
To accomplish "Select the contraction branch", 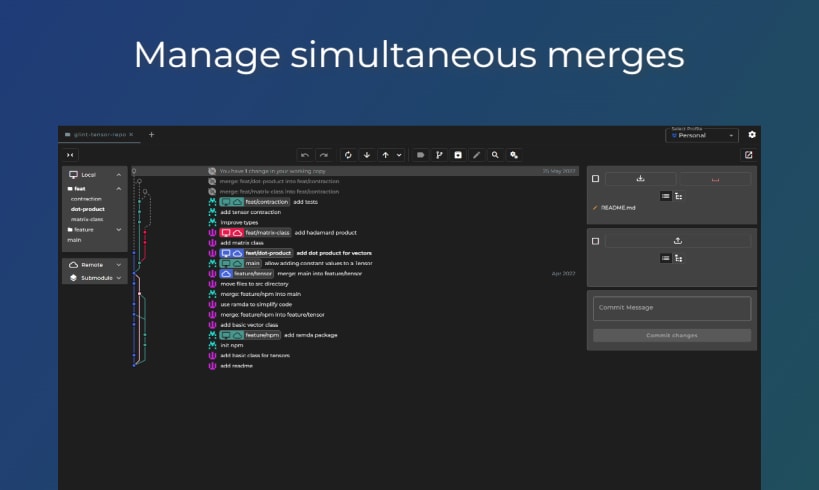I will (86, 199).
